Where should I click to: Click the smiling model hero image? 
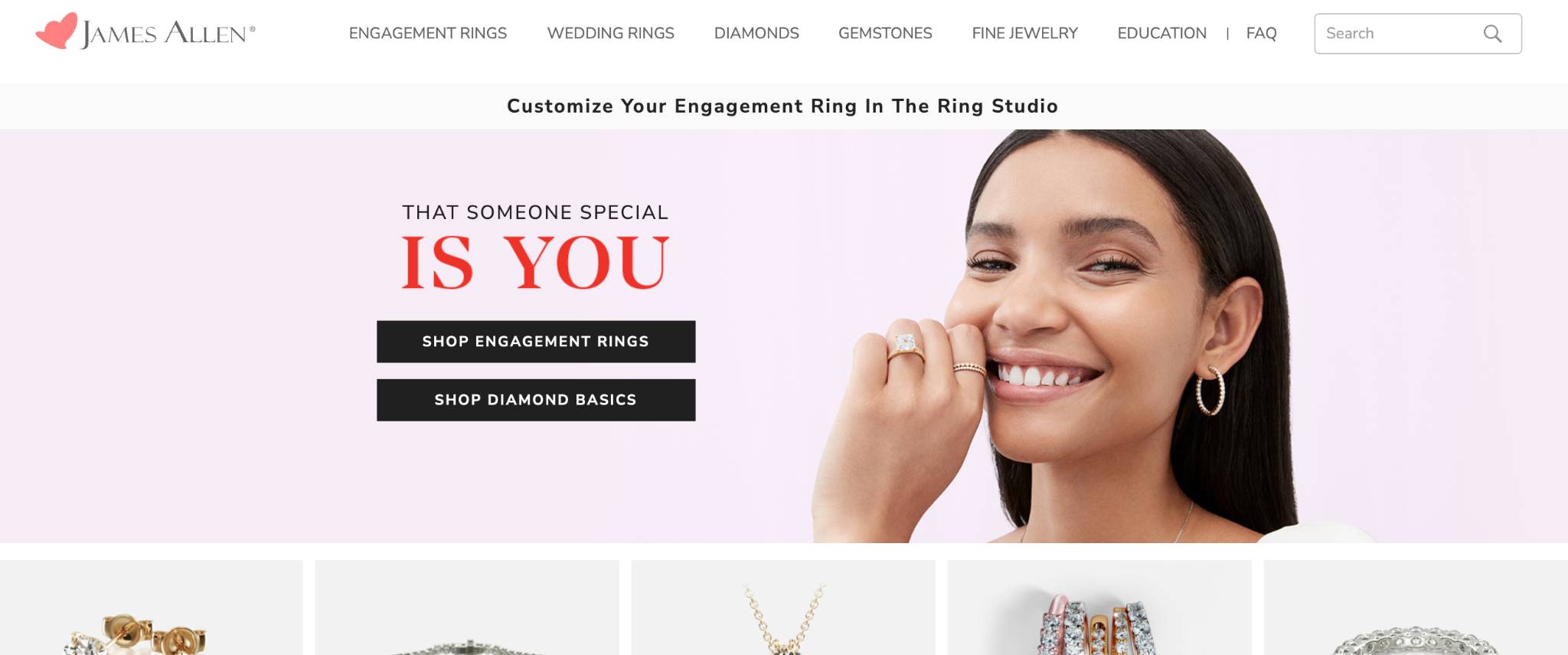point(1072,337)
